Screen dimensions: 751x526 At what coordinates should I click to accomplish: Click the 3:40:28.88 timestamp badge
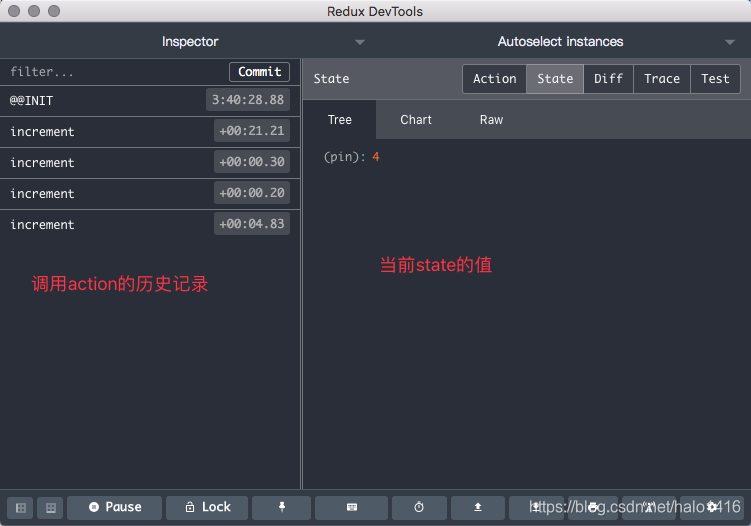pos(248,100)
